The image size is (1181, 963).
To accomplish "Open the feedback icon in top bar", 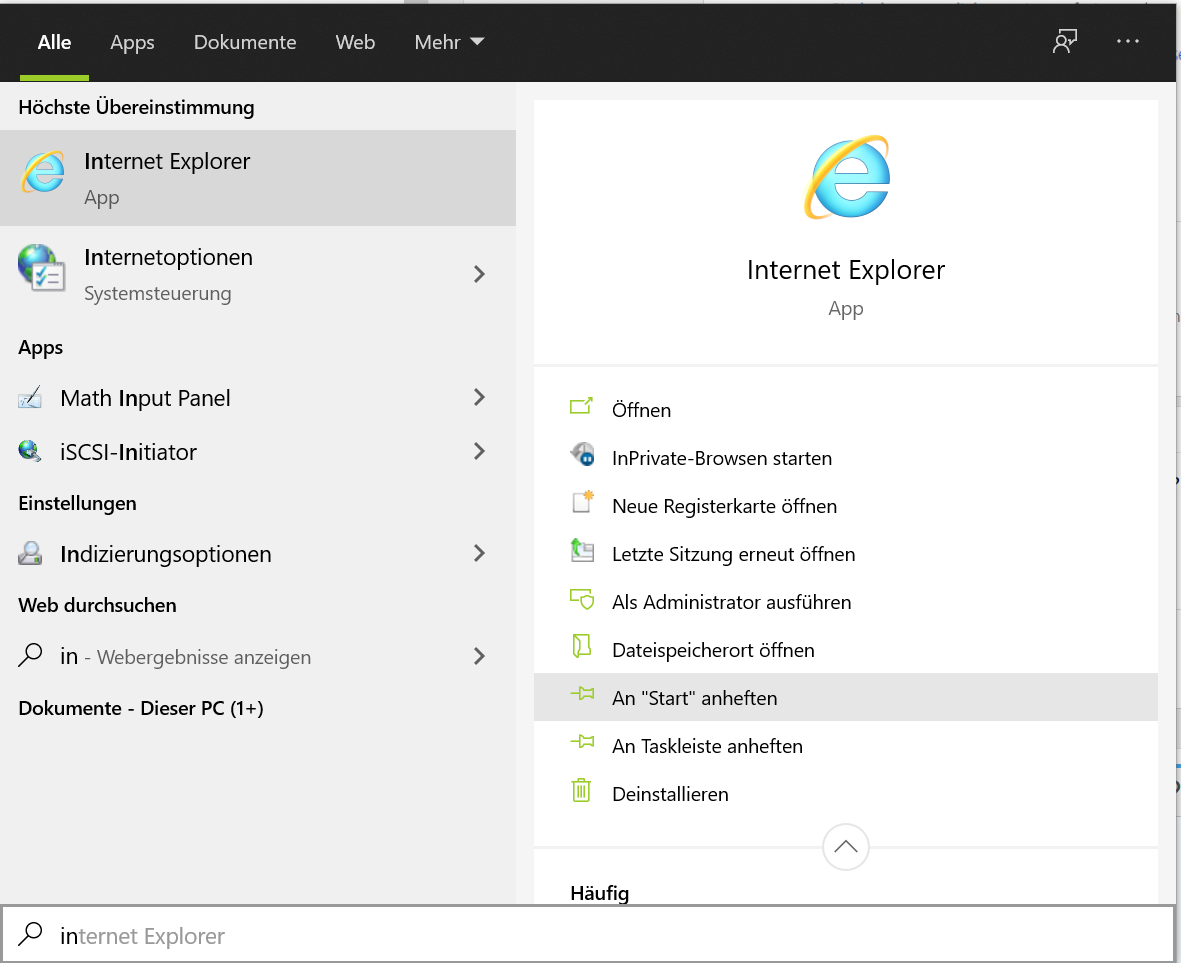I will pos(1065,41).
